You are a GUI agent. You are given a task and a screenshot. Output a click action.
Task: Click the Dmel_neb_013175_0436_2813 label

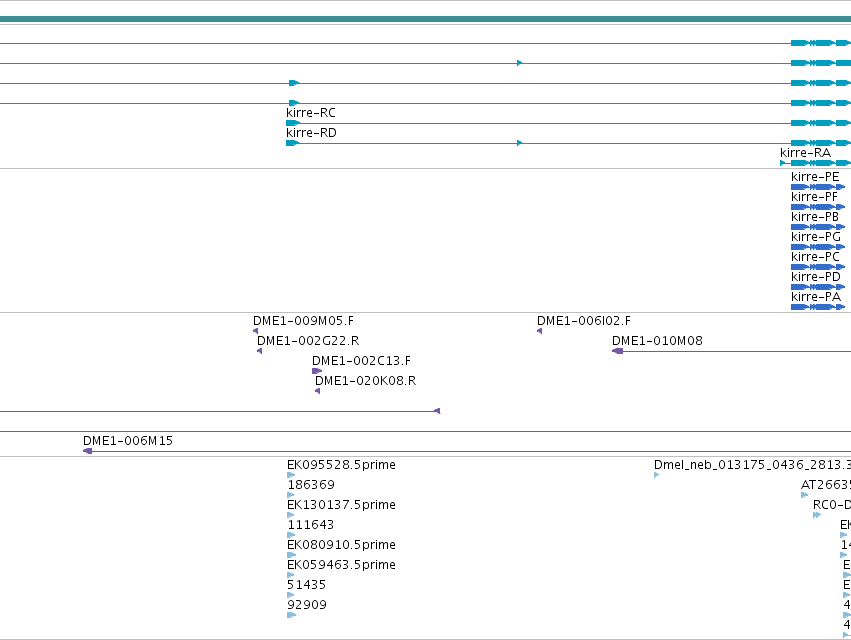[x=752, y=465]
